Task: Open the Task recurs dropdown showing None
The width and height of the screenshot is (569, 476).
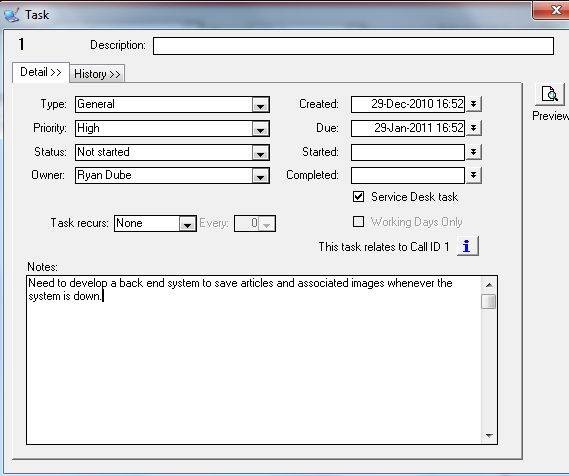Action: pos(187,223)
